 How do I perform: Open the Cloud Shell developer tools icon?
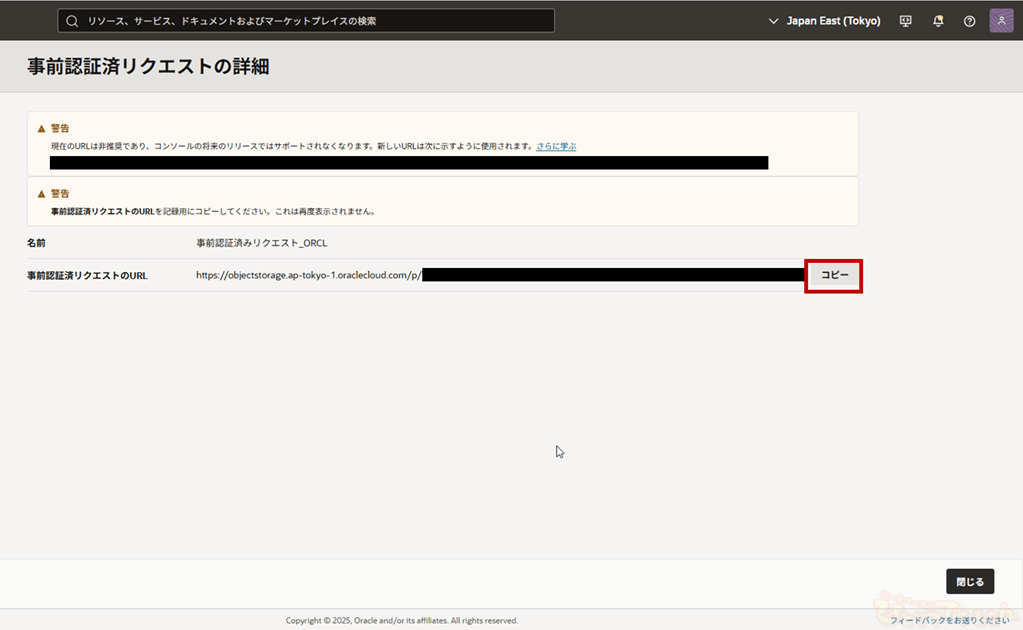point(906,21)
